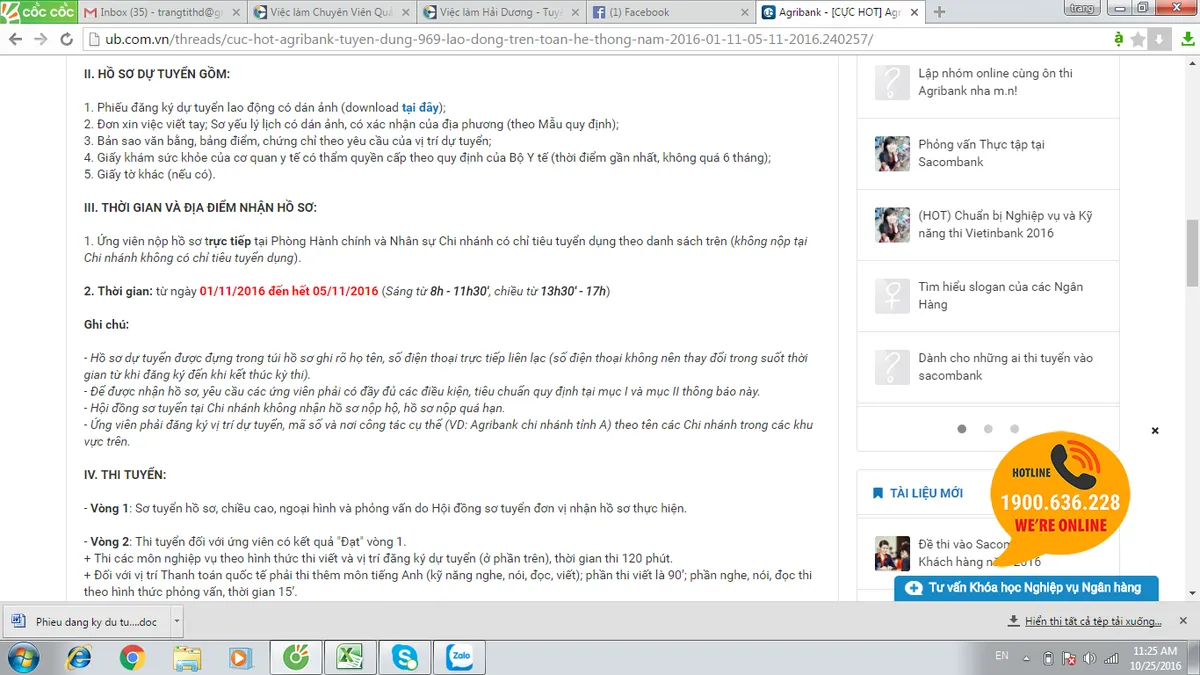Click the volume speaker tray icon
1200x675 pixels.
[1090, 658]
